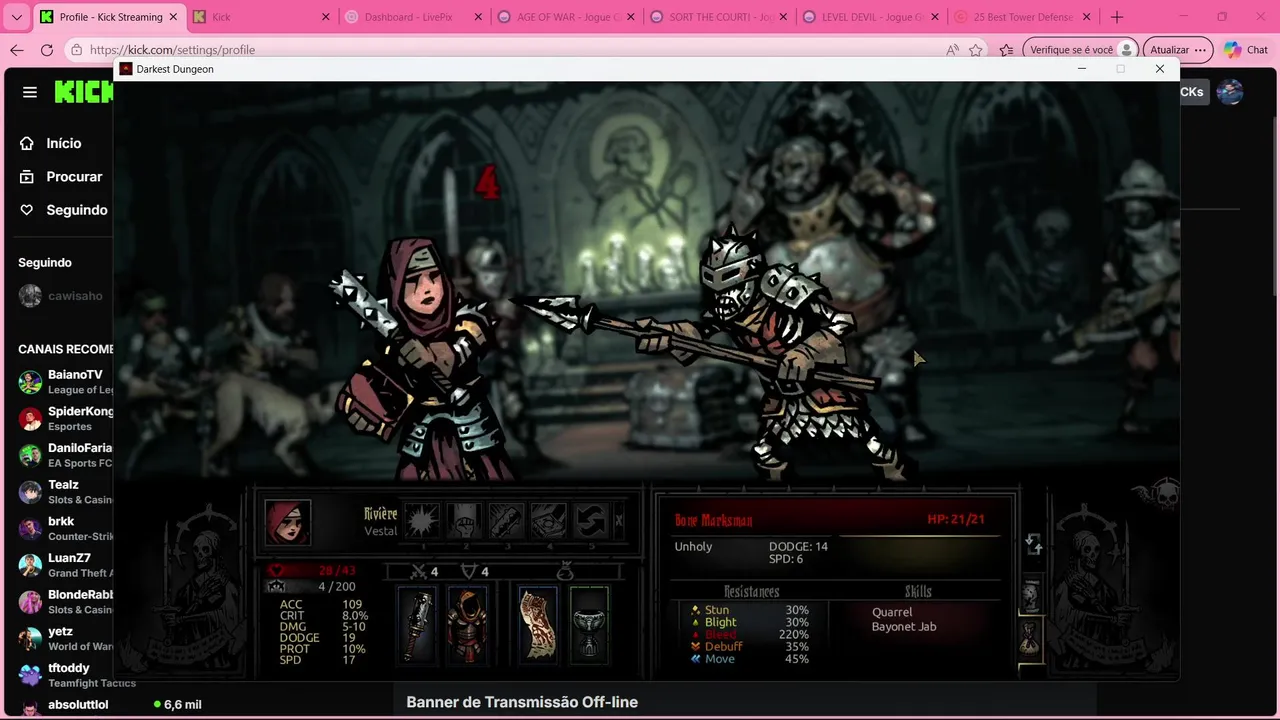Click the enemy HP: 21/21 readout
1280x720 pixels.
coord(956,519)
